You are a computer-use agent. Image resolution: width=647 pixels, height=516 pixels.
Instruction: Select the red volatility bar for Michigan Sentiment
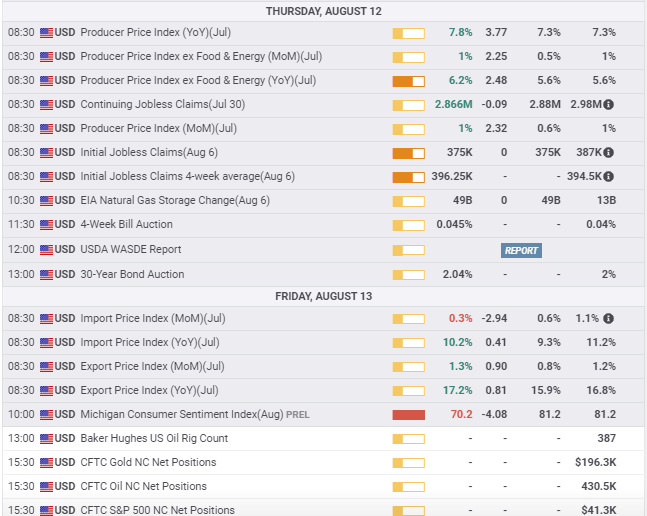(x=409, y=415)
